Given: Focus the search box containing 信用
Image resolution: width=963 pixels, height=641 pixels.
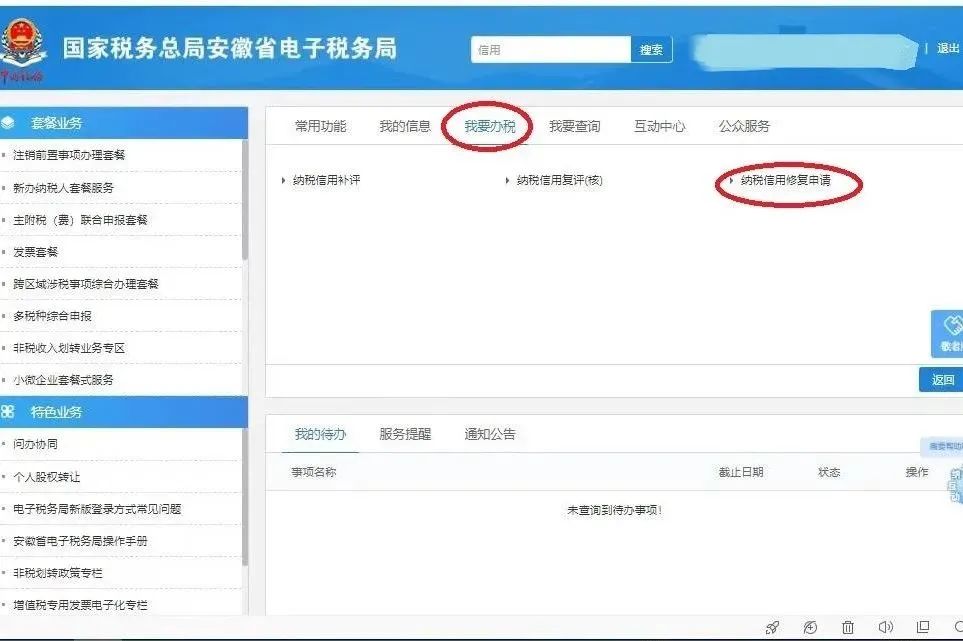Looking at the screenshot, I should tap(551, 50).
